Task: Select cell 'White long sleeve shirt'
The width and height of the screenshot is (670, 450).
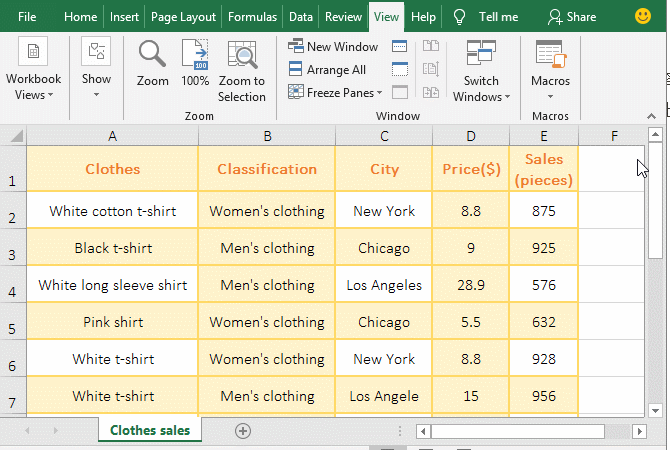Action: coord(112,285)
